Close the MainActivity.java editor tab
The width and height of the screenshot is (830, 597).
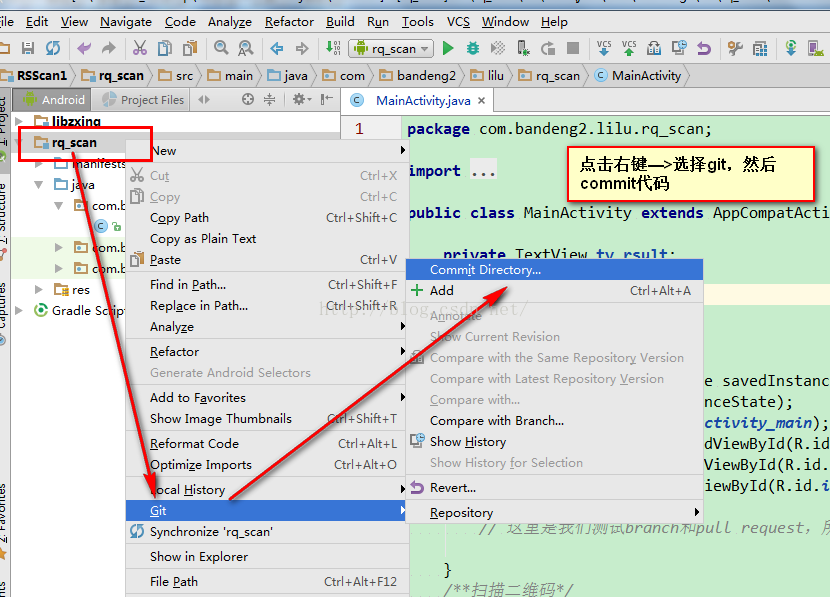tap(482, 101)
